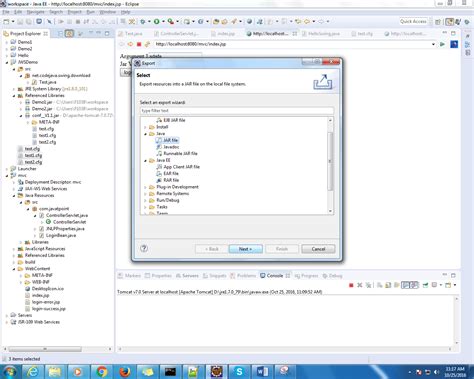Switch to the Problems view tab
Screen dimensions: 474x379
(x=243, y=276)
